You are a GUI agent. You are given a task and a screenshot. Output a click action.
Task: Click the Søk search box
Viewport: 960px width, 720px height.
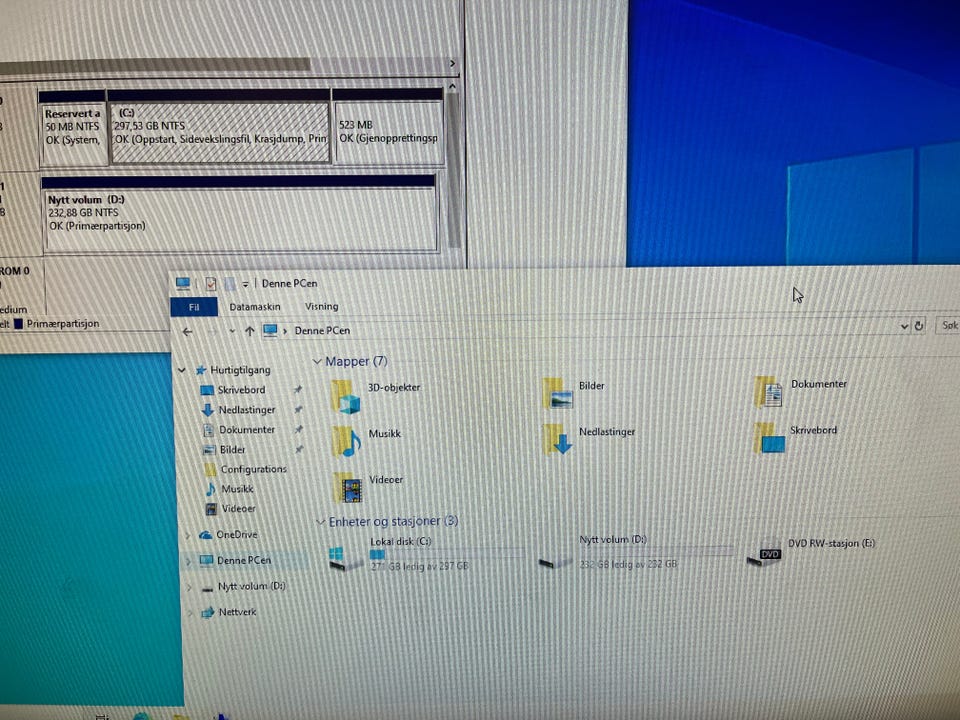click(x=948, y=325)
